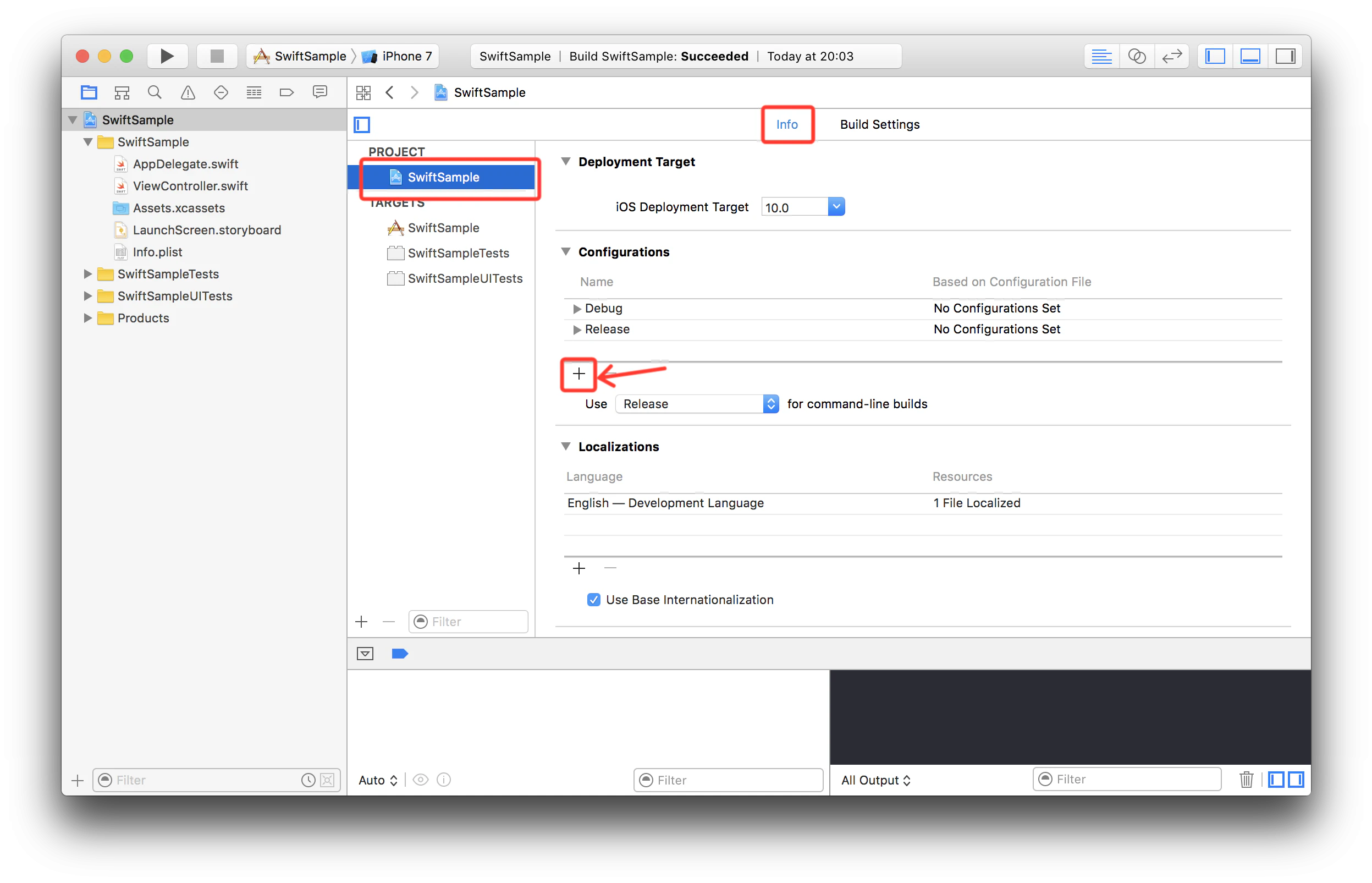Clear console with trash icon

pos(1246,779)
